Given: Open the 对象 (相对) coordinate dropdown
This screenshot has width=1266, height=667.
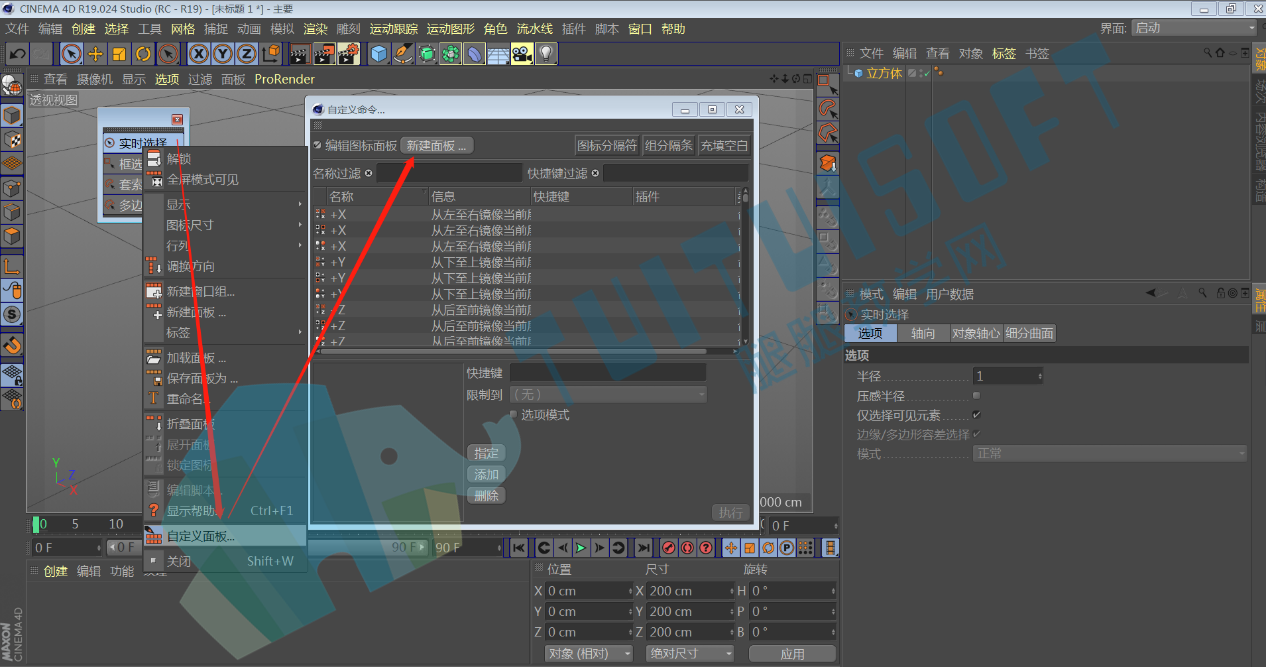Looking at the screenshot, I should [x=590, y=653].
